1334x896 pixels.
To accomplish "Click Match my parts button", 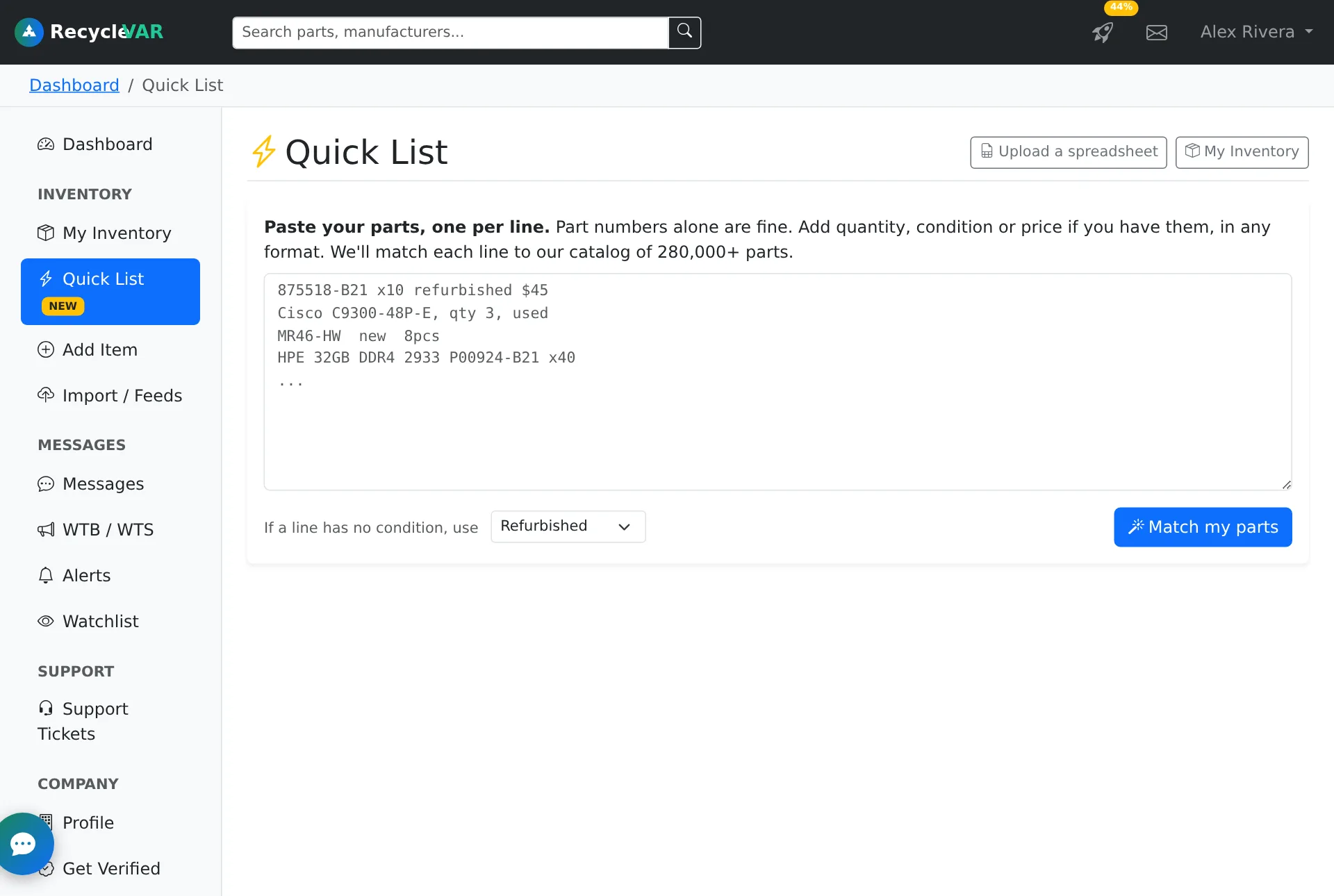I will pyautogui.click(x=1203, y=527).
